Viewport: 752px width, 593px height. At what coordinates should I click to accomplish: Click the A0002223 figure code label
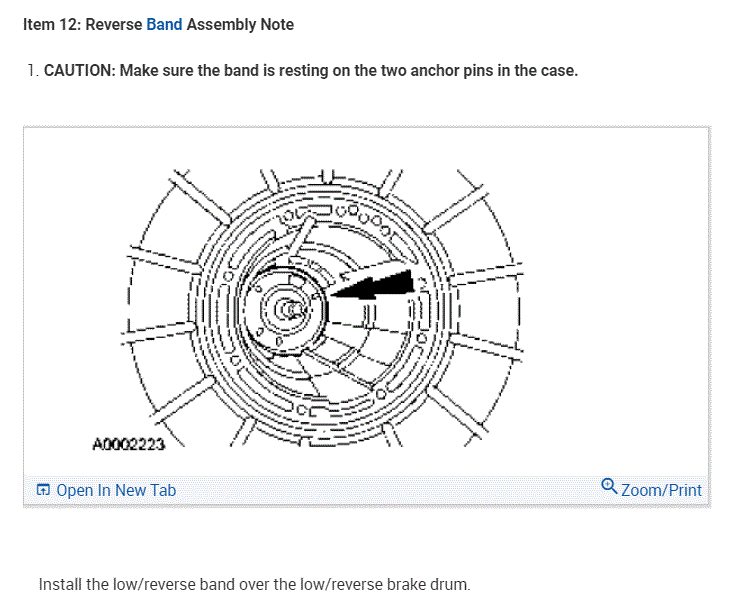click(x=130, y=441)
